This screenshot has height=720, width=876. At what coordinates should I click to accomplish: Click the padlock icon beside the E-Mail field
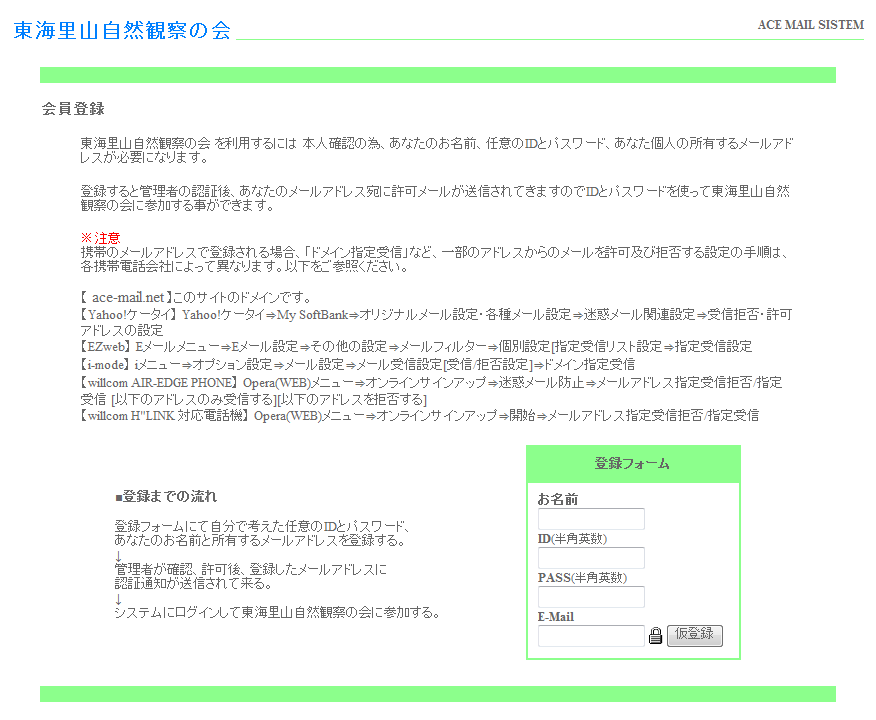pos(656,636)
